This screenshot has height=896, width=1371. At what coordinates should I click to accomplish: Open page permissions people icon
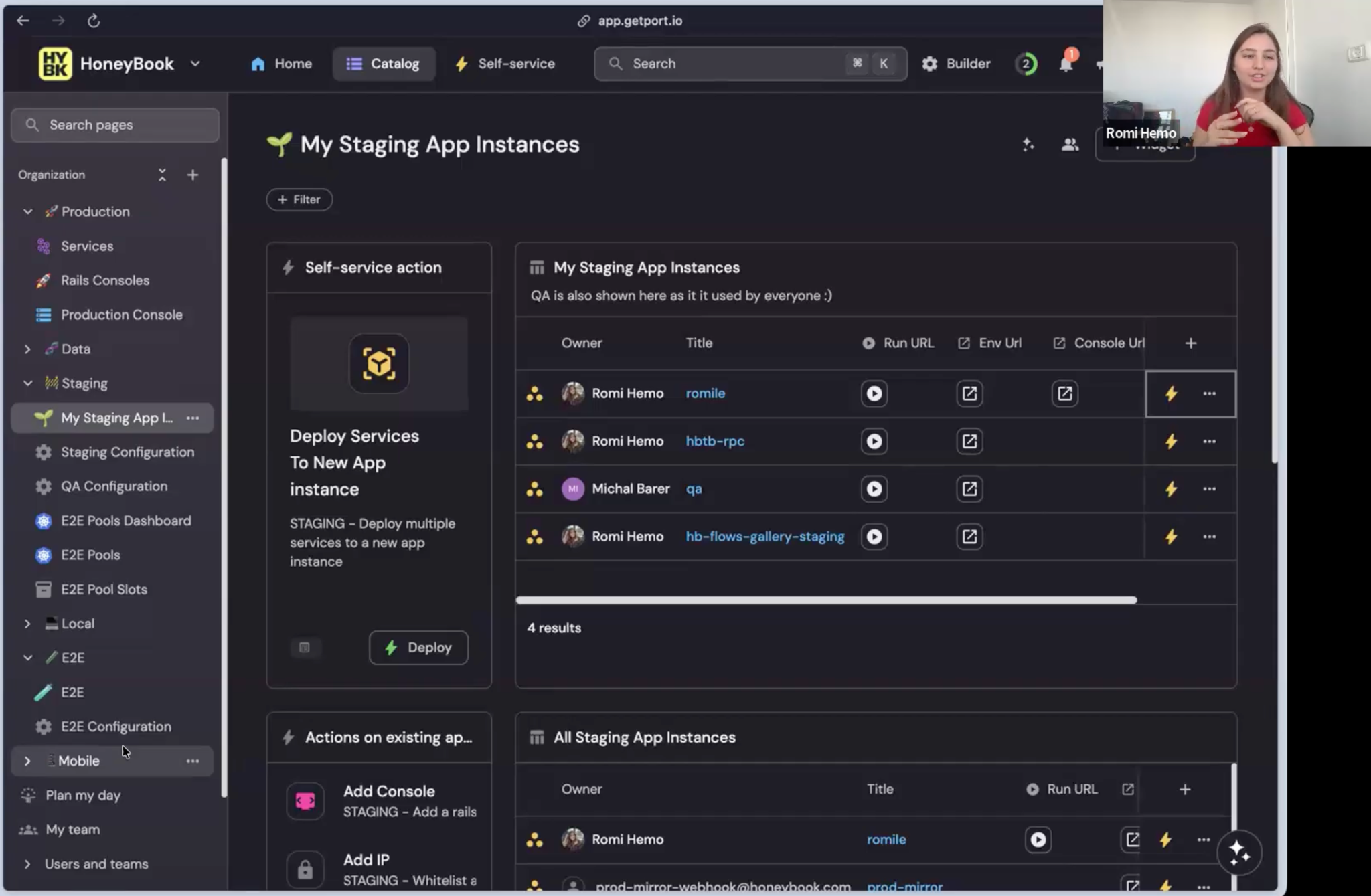(1070, 144)
